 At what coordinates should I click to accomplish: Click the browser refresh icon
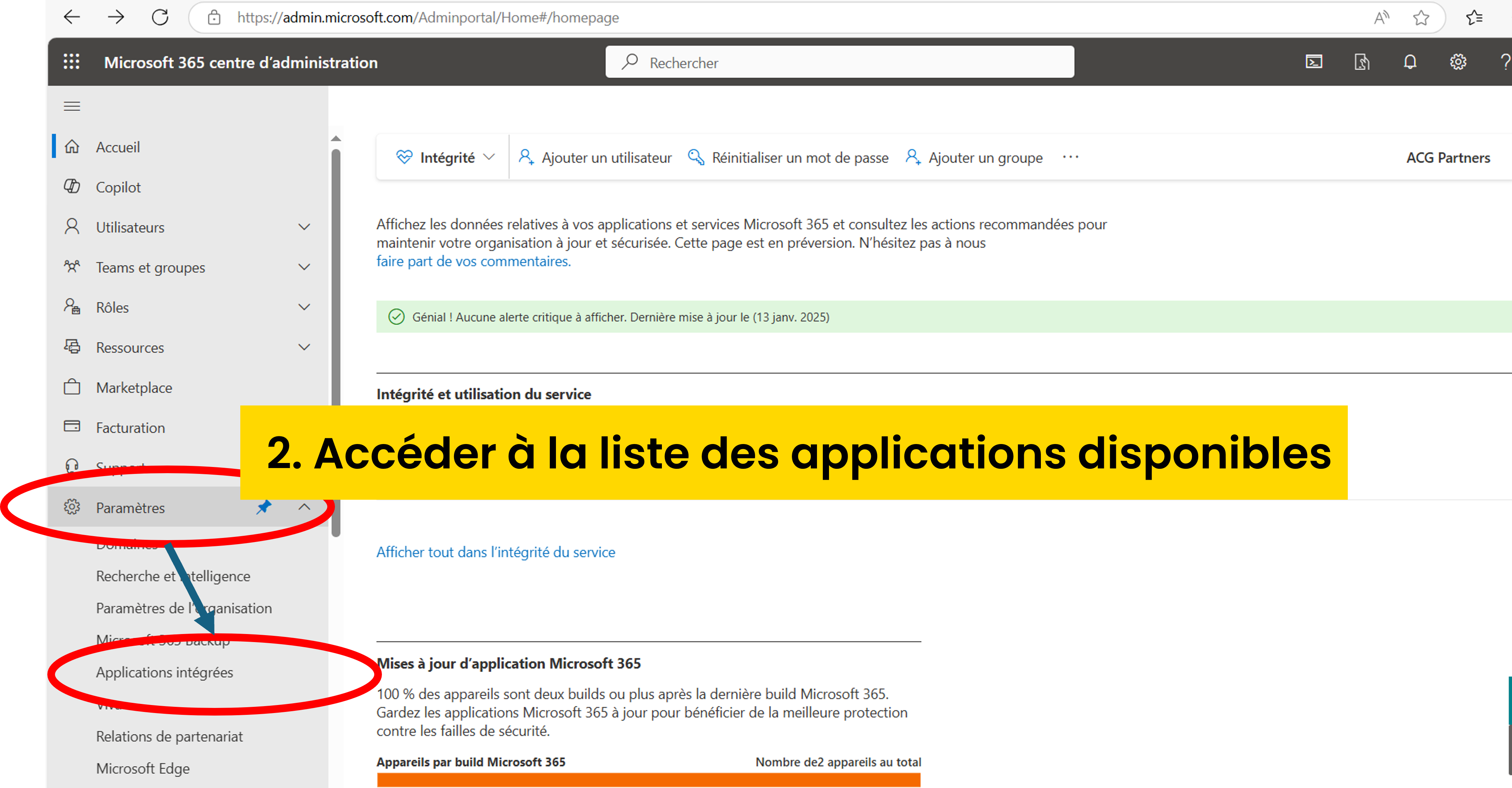tap(160, 17)
